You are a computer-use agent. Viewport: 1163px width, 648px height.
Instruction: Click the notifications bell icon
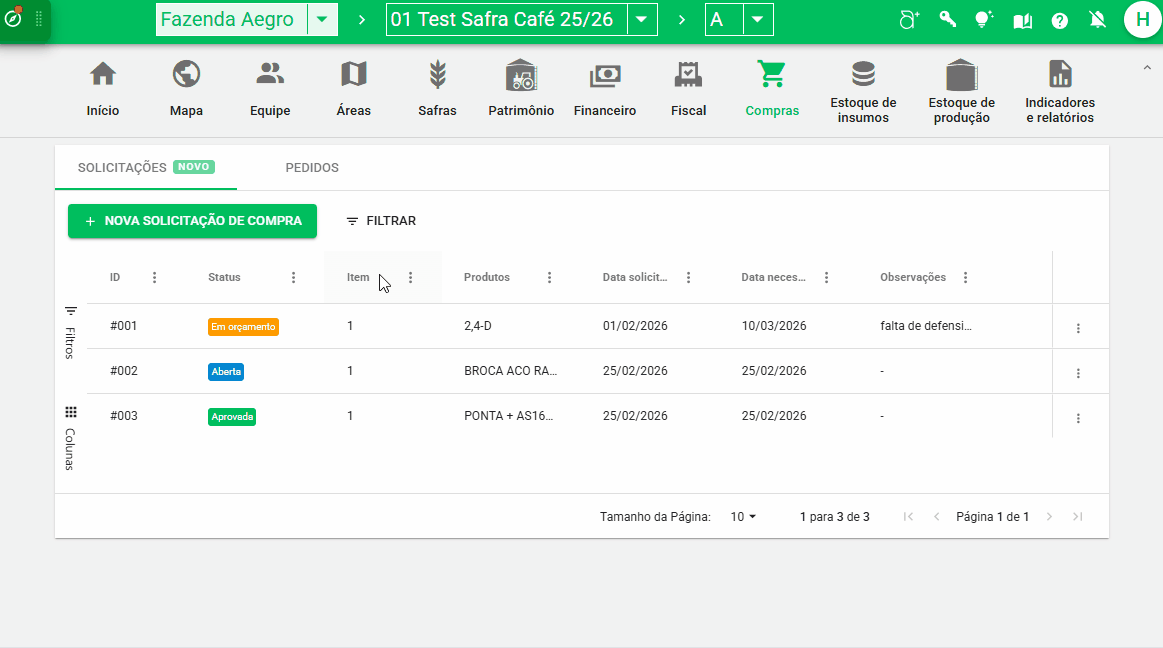(1097, 20)
